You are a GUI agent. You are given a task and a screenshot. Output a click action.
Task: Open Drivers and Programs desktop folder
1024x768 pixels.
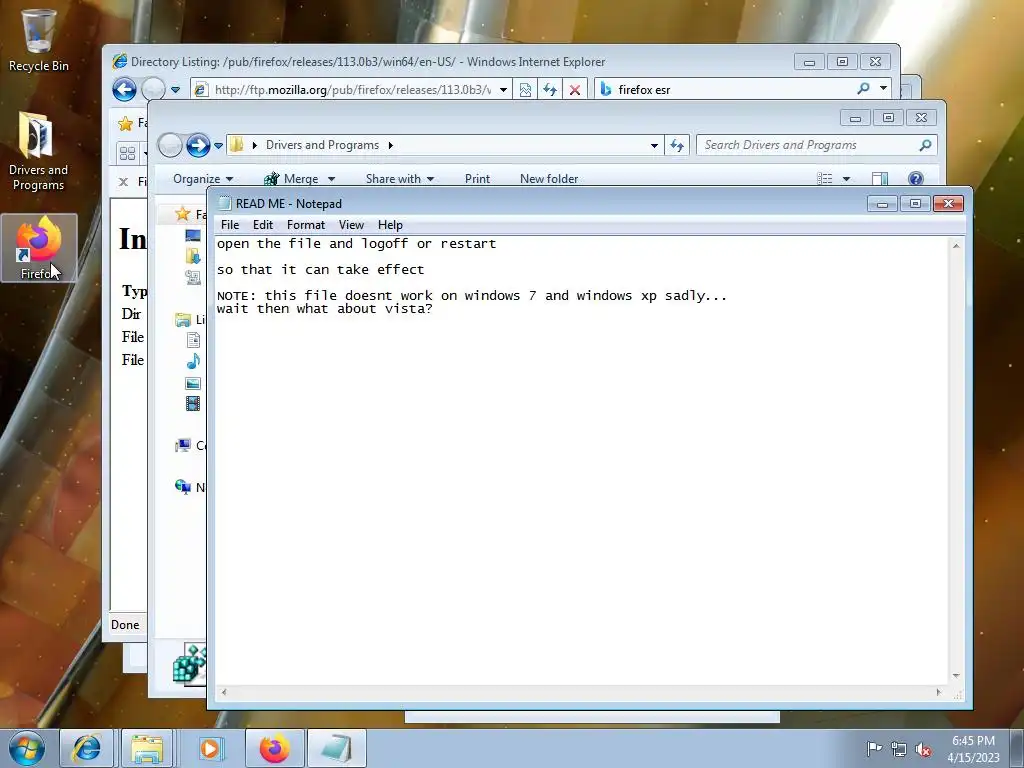38,152
